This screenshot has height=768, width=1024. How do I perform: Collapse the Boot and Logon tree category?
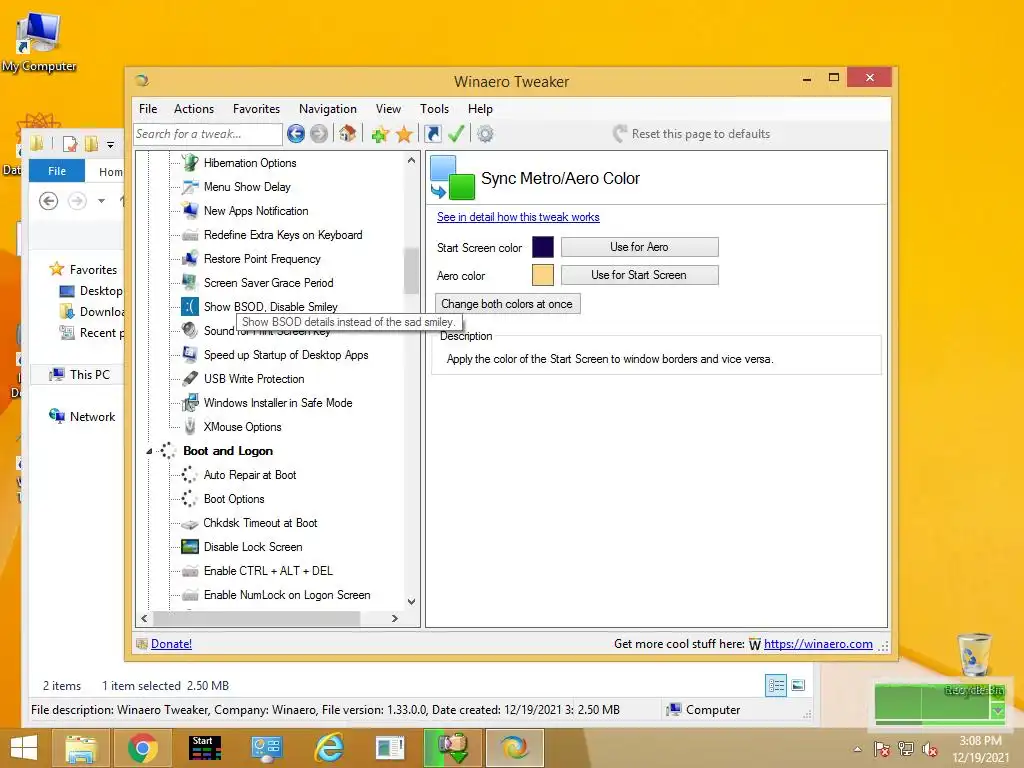149,451
